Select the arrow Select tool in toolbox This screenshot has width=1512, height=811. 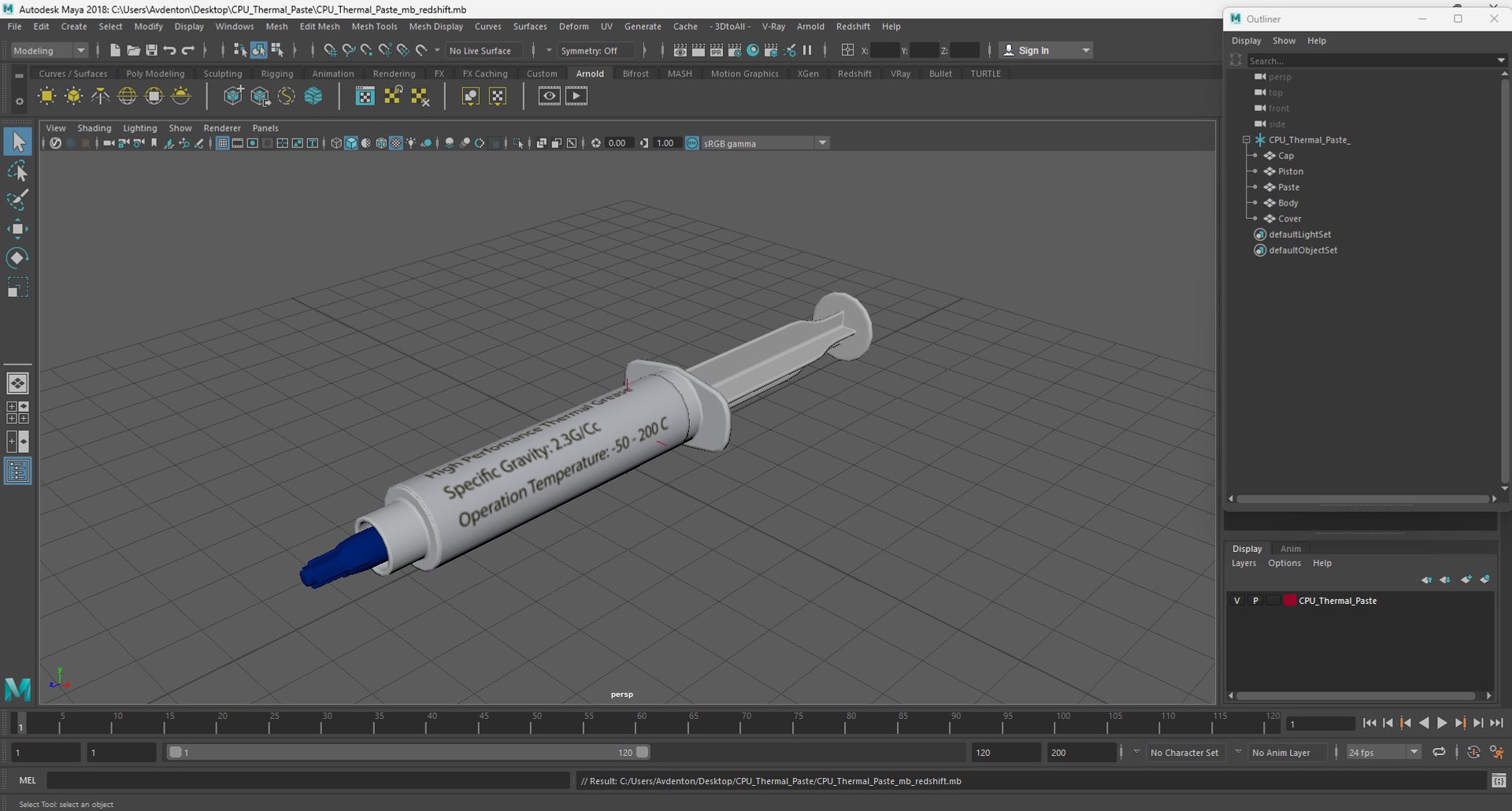17,142
